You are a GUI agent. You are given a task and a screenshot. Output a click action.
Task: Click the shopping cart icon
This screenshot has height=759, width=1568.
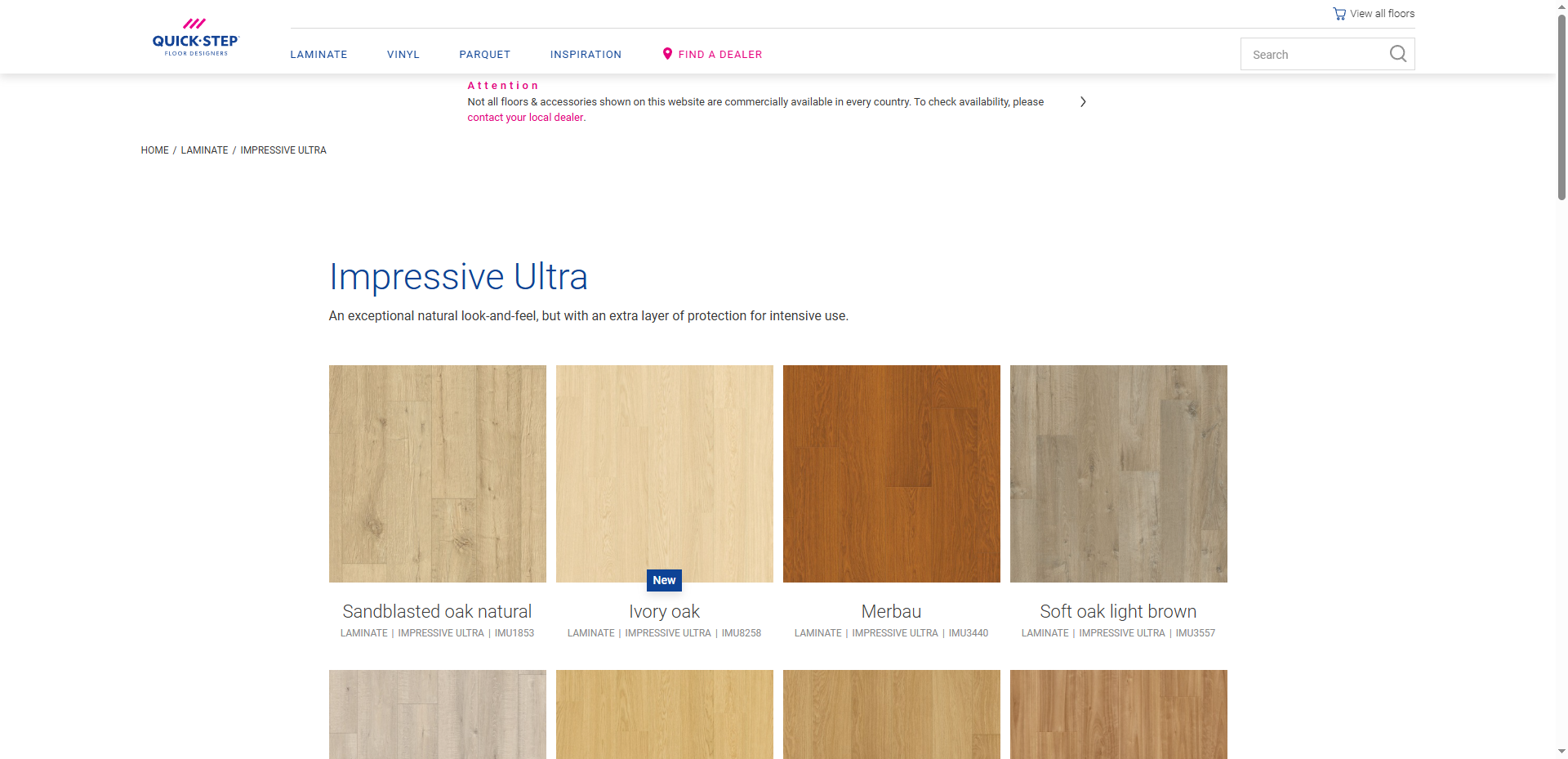1339,14
